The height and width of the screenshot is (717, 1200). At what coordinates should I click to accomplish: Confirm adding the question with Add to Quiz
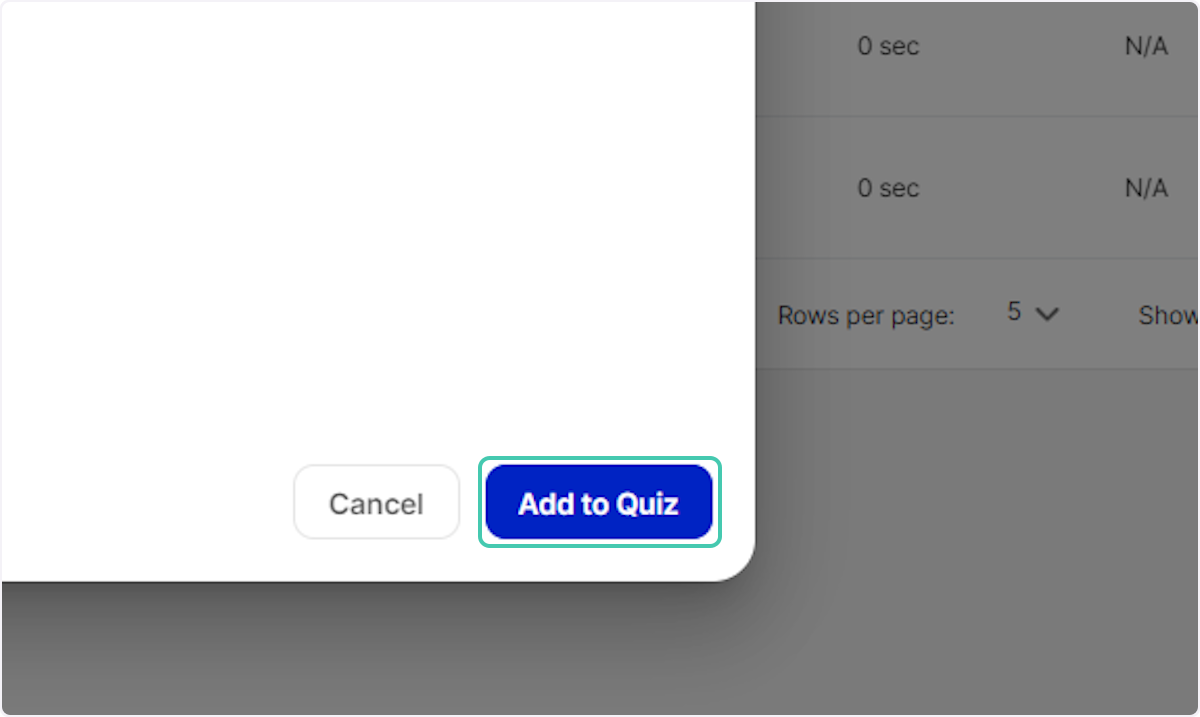[x=598, y=502]
